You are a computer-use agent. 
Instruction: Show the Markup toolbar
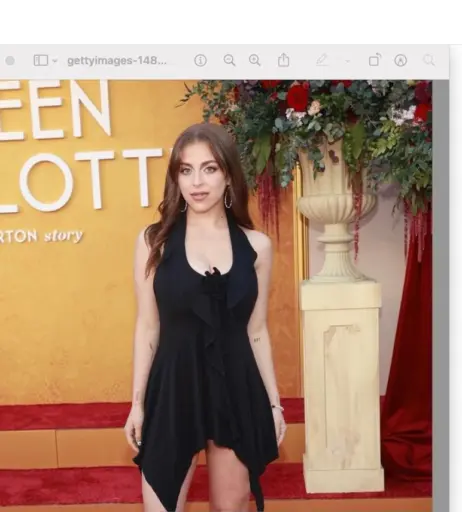pos(400,60)
